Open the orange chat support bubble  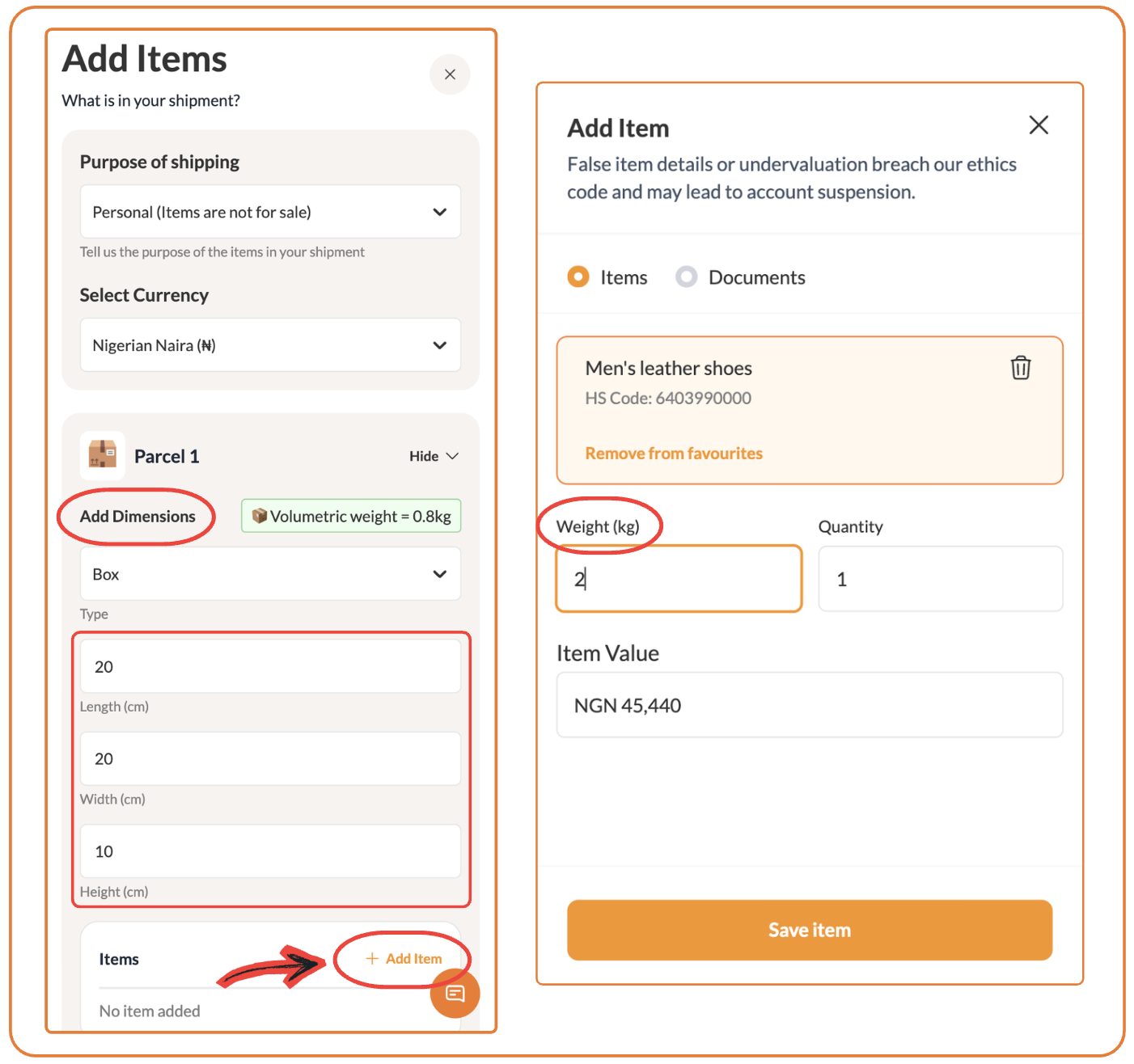click(x=455, y=994)
